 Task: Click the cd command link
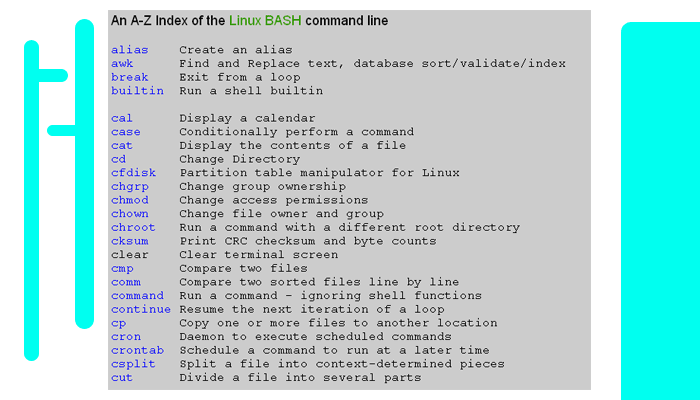click(118, 159)
